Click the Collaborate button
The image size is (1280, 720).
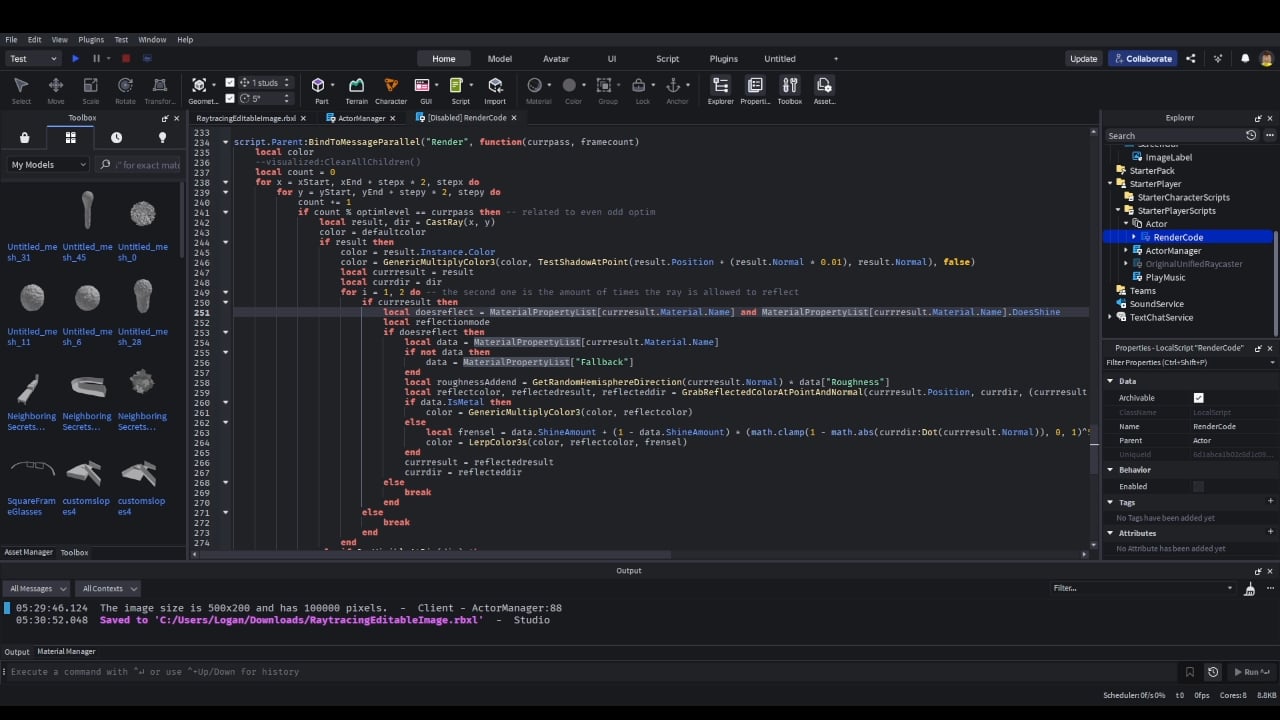(x=1143, y=59)
